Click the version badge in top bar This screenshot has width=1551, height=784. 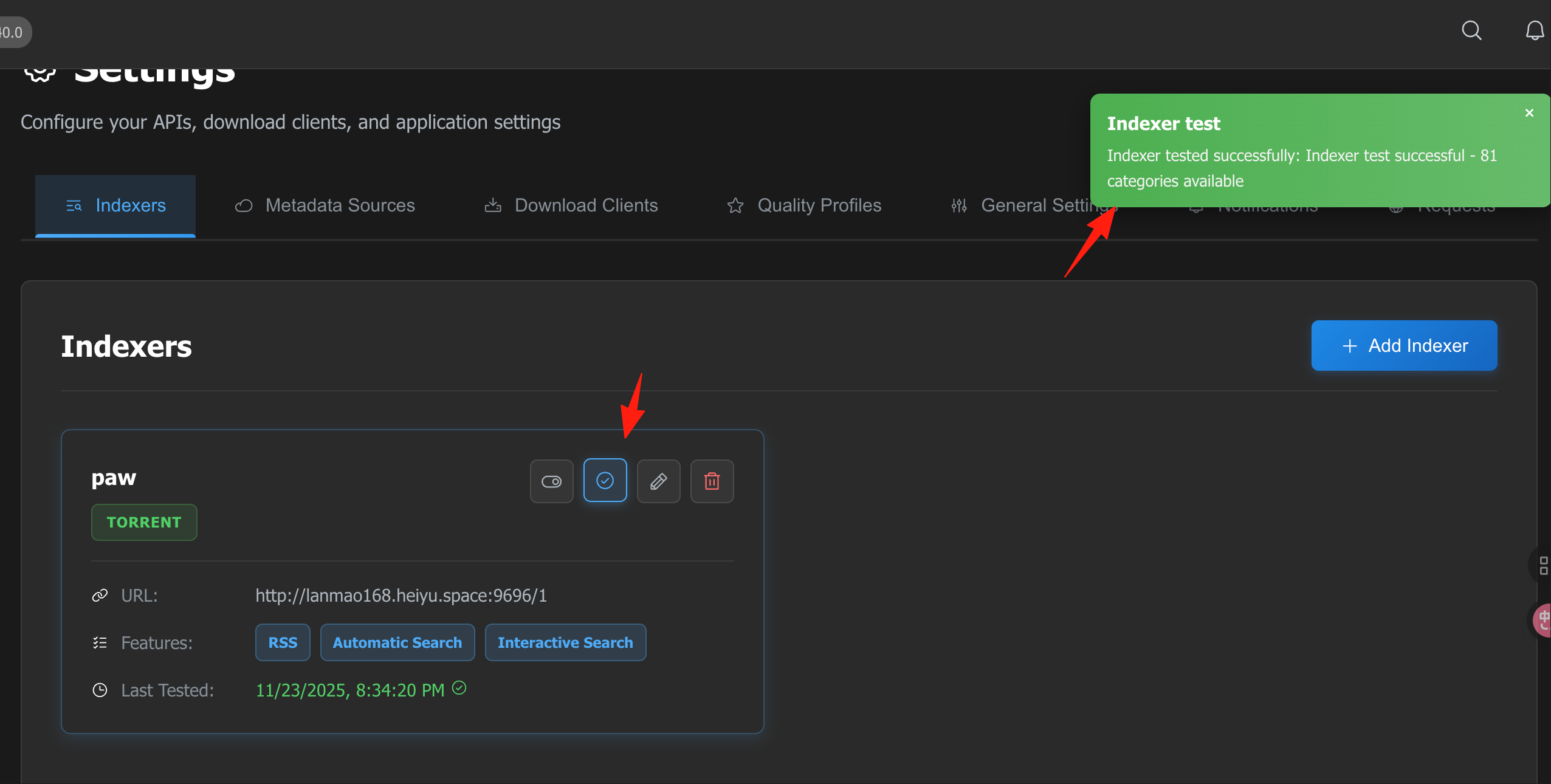pyautogui.click(x=12, y=32)
